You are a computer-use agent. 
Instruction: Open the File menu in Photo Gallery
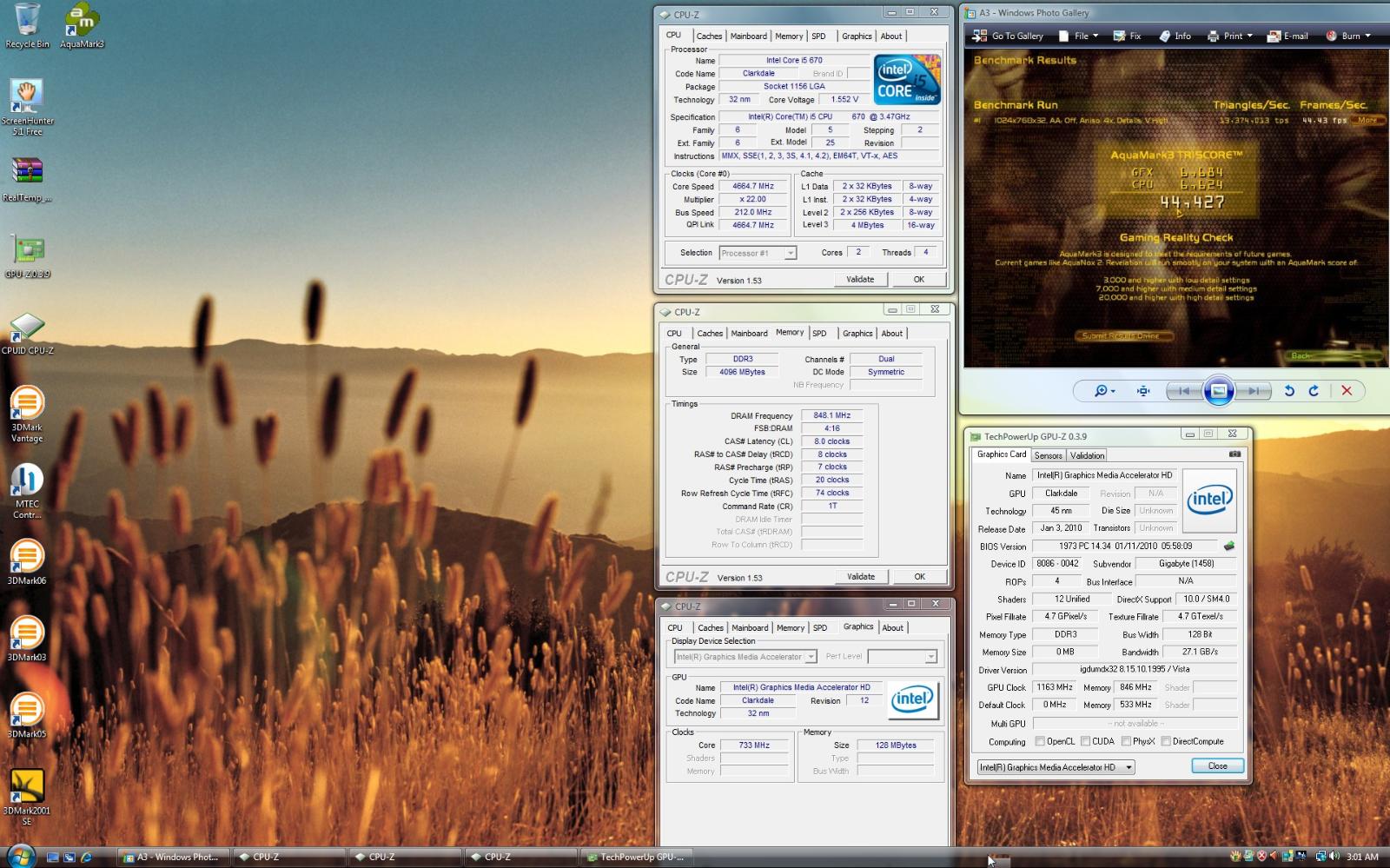coord(1078,36)
